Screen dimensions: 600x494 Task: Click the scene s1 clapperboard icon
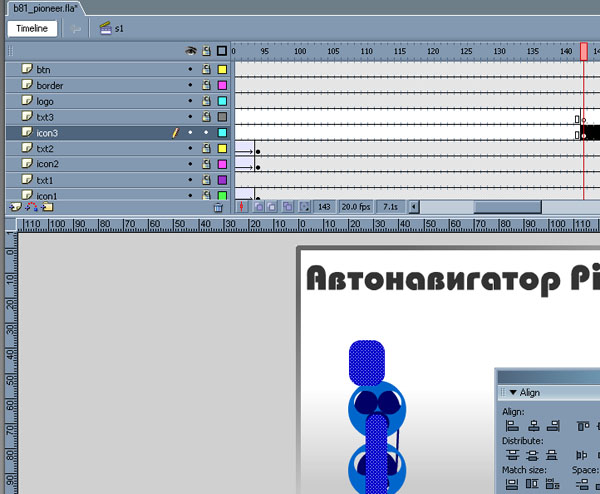coord(105,28)
